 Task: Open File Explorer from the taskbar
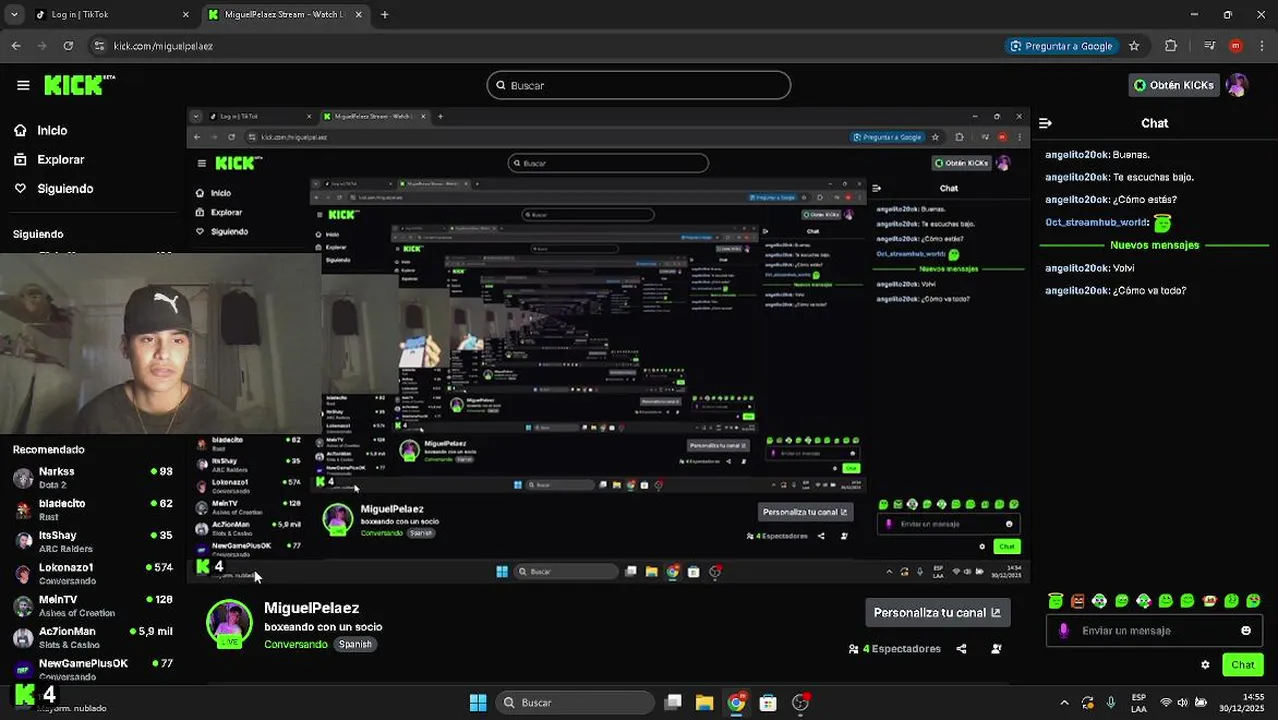tap(704, 702)
